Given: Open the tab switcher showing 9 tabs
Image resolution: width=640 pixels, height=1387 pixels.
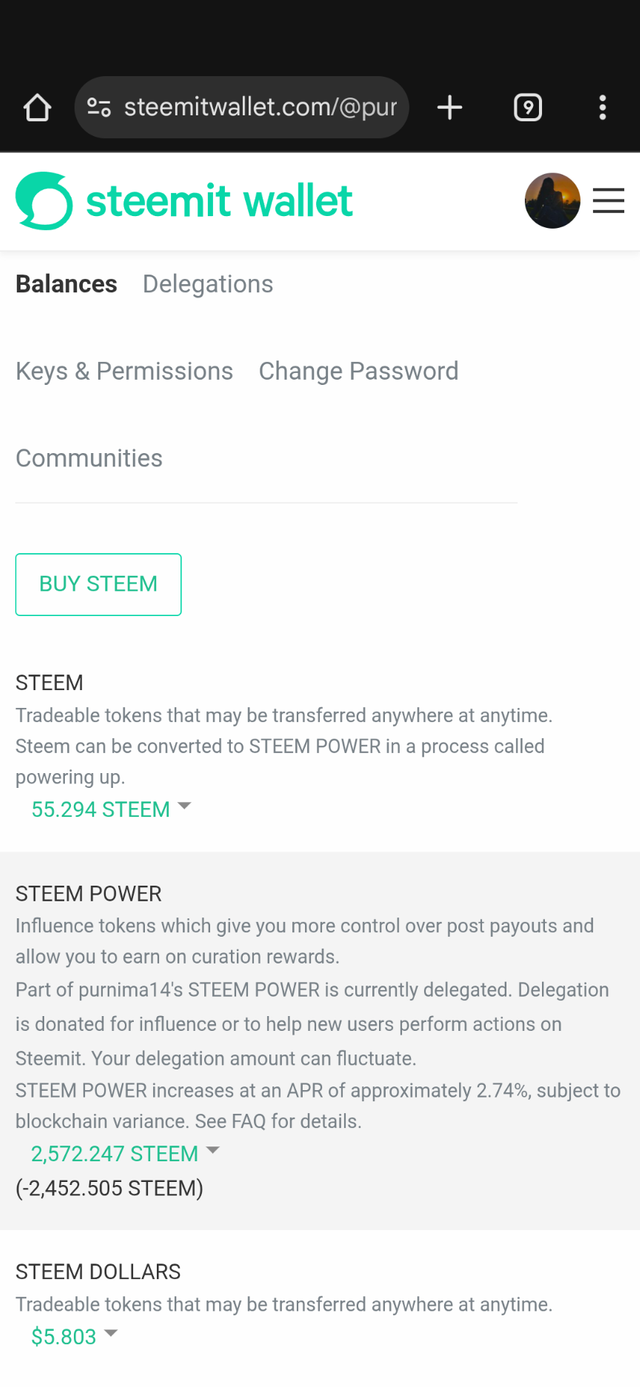Looking at the screenshot, I should (528, 108).
